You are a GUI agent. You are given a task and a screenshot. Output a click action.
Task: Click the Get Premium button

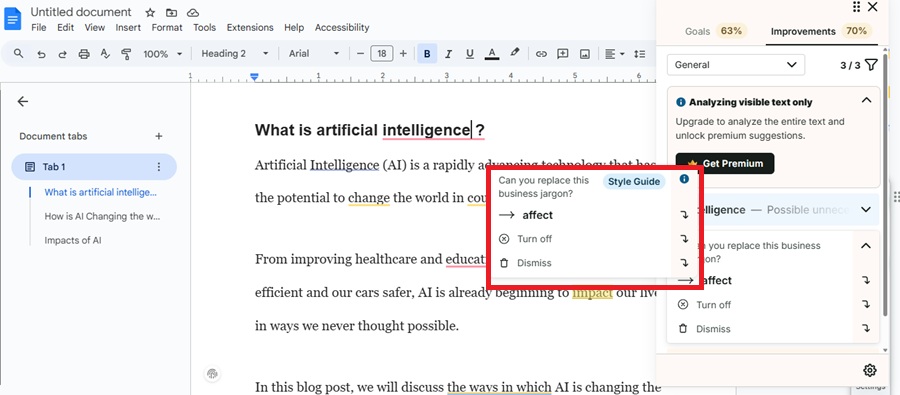click(725, 164)
